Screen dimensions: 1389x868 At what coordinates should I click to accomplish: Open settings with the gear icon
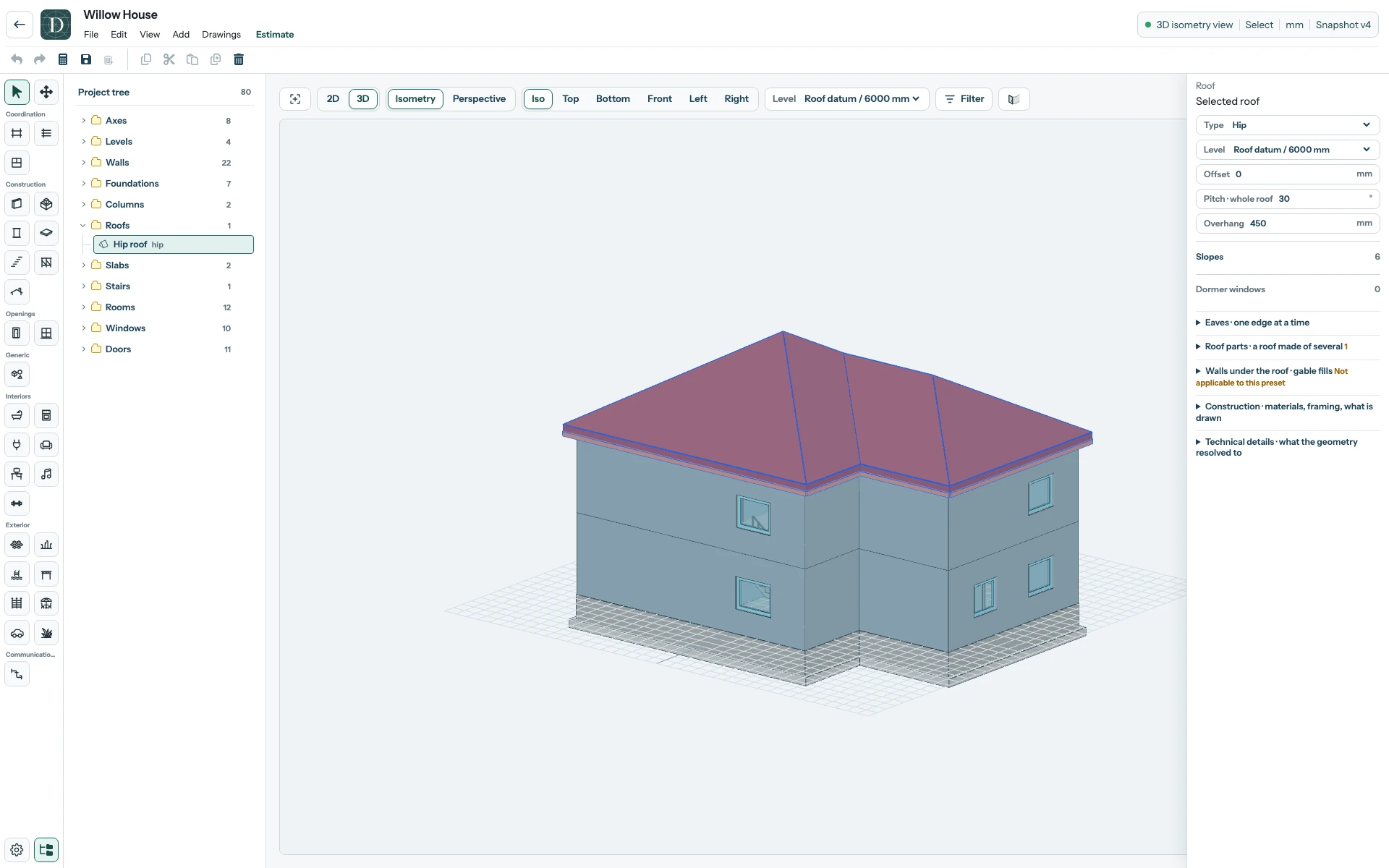17,850
